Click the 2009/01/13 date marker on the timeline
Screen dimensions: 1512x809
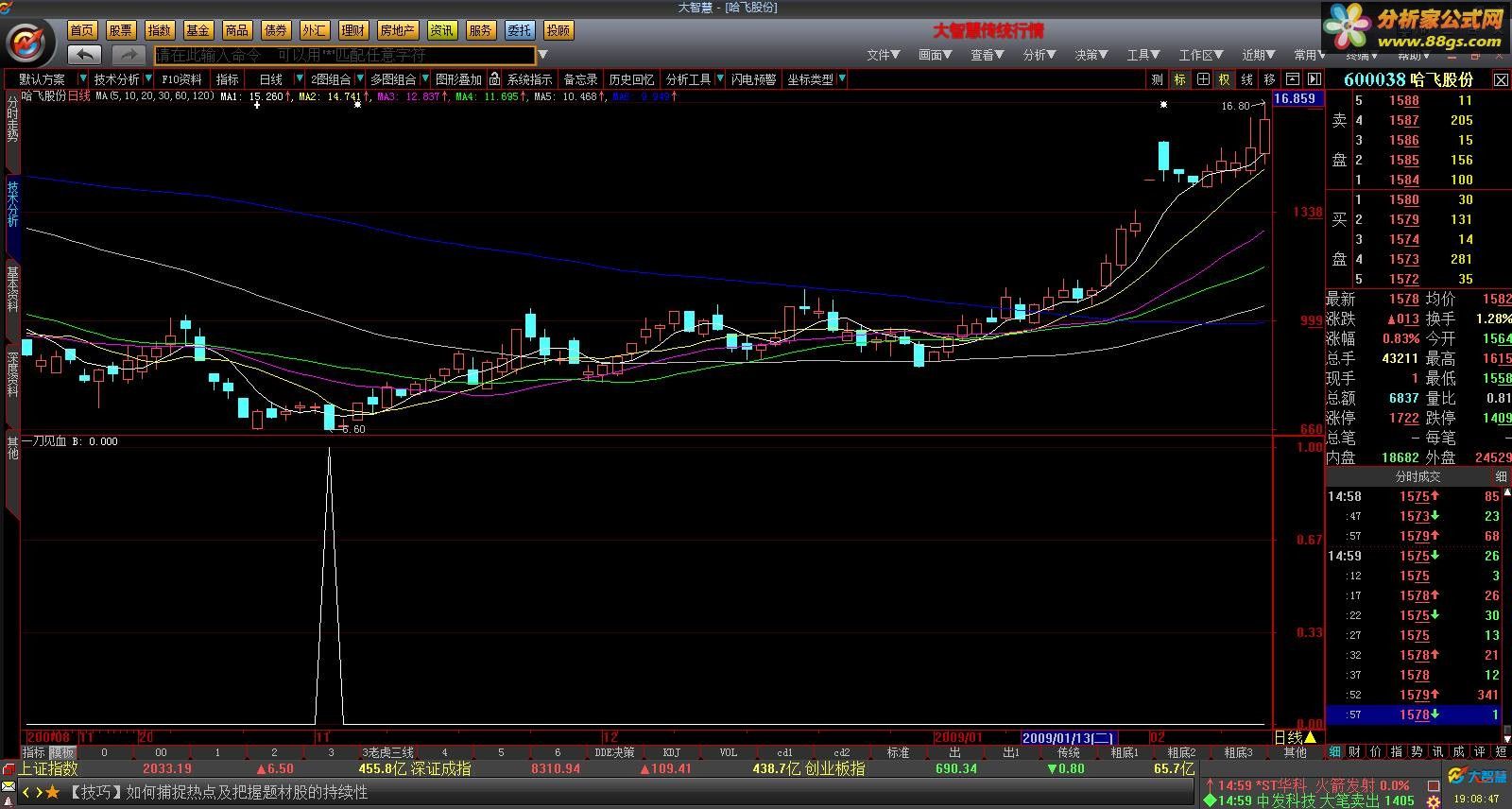click(1069, 737)
